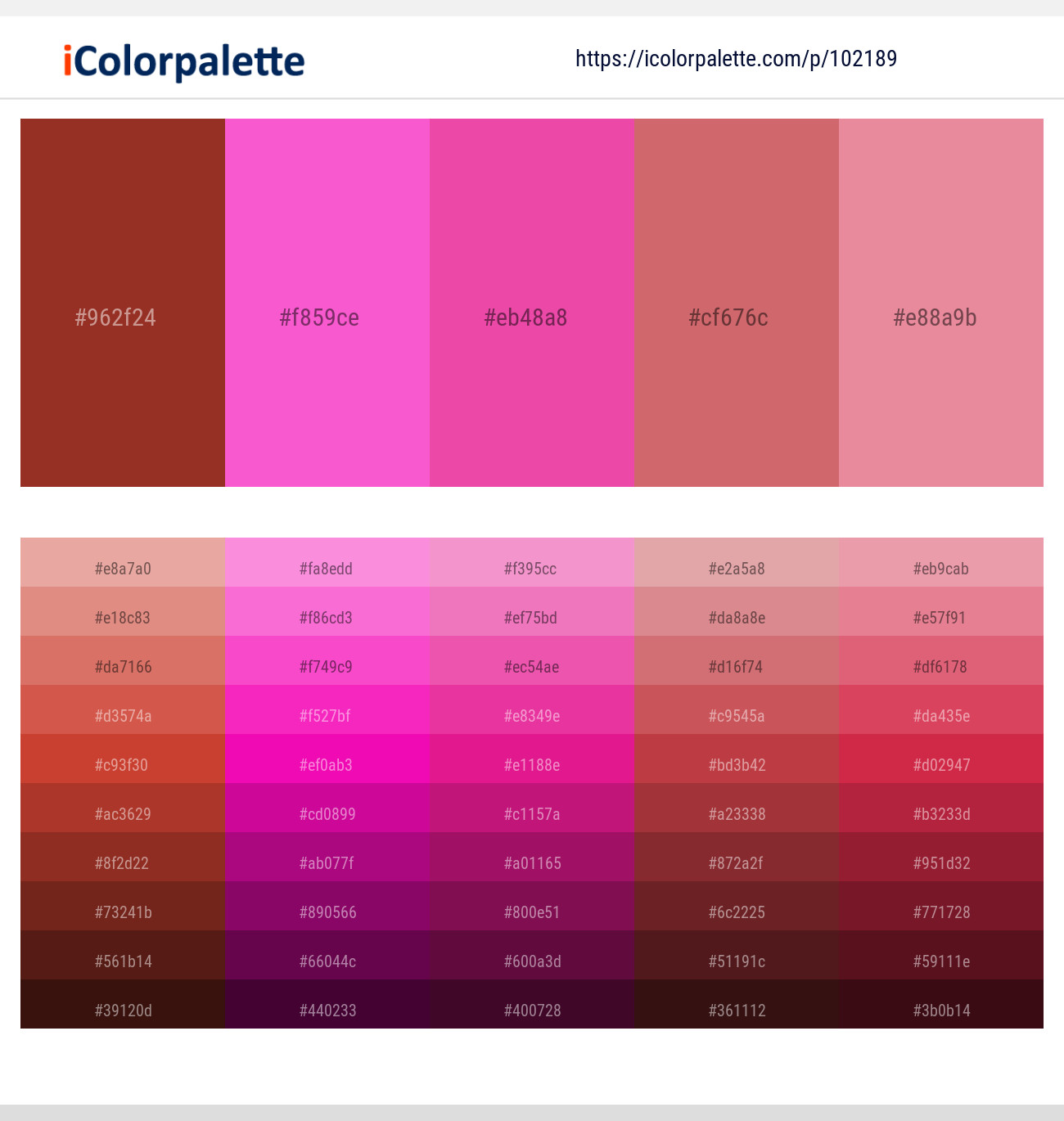
Task: Click the shade #951d32
Action: [940, 862]
